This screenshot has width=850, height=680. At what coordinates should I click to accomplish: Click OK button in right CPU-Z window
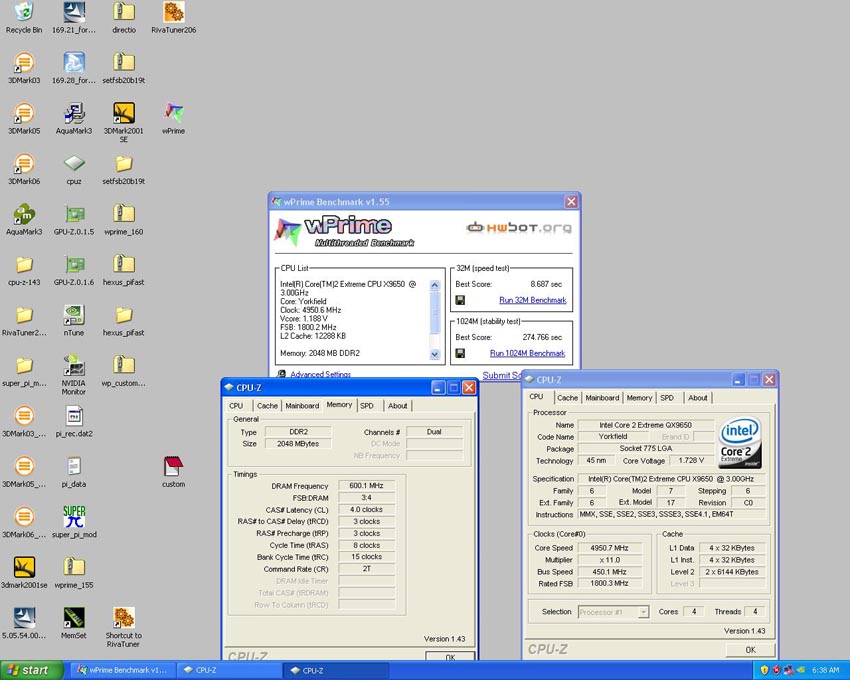click(x=750, y=650)
